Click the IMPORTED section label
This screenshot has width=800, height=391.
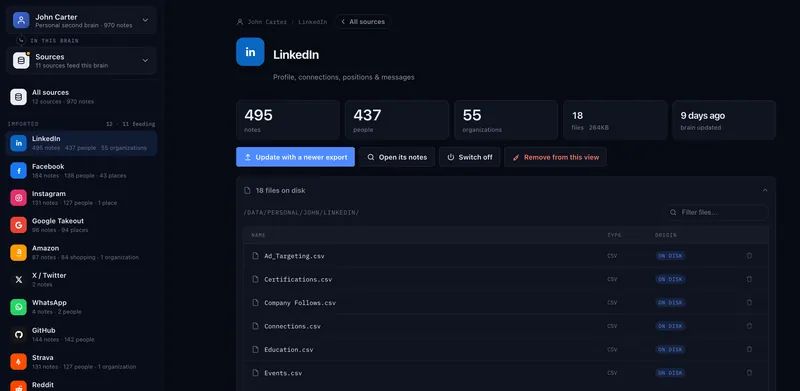[23, 124]
